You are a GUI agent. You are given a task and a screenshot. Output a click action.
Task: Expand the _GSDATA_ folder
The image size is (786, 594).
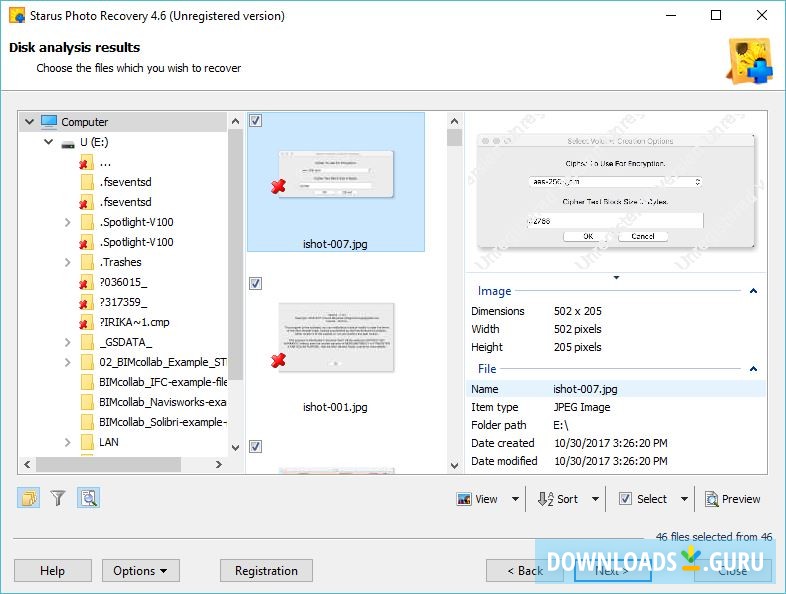[x=68, y=342]
